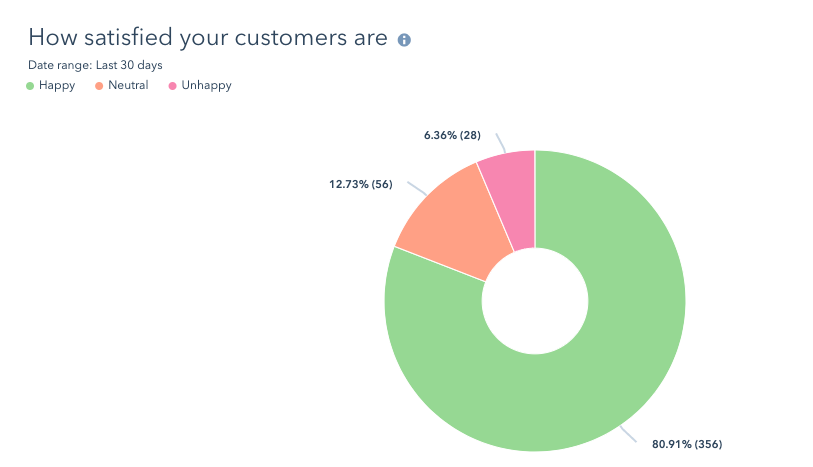Click the pink Unhappy legend dot

tap(171, 86)
